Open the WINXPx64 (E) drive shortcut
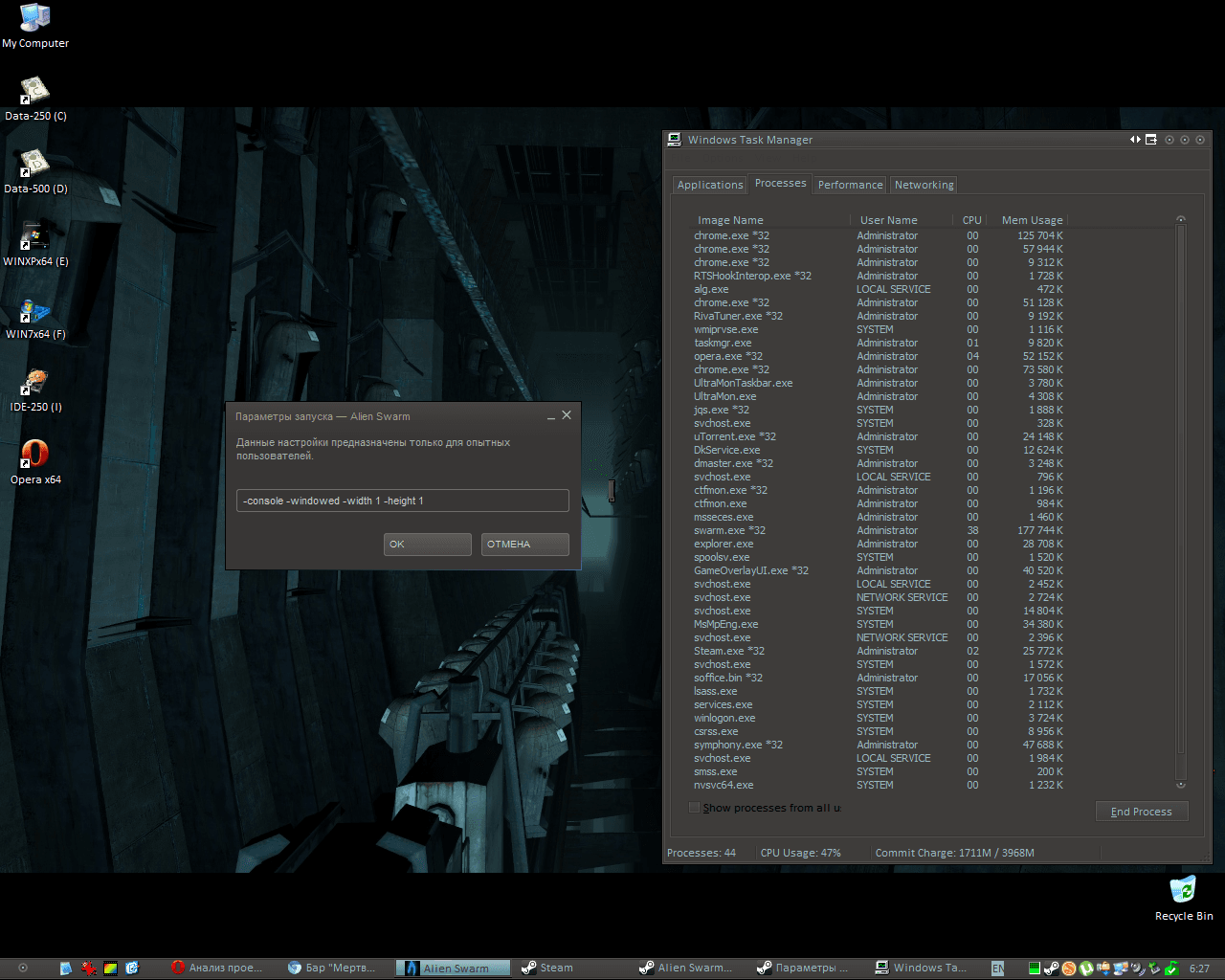This screenshot has height=980, width=1225. (35, 243)
